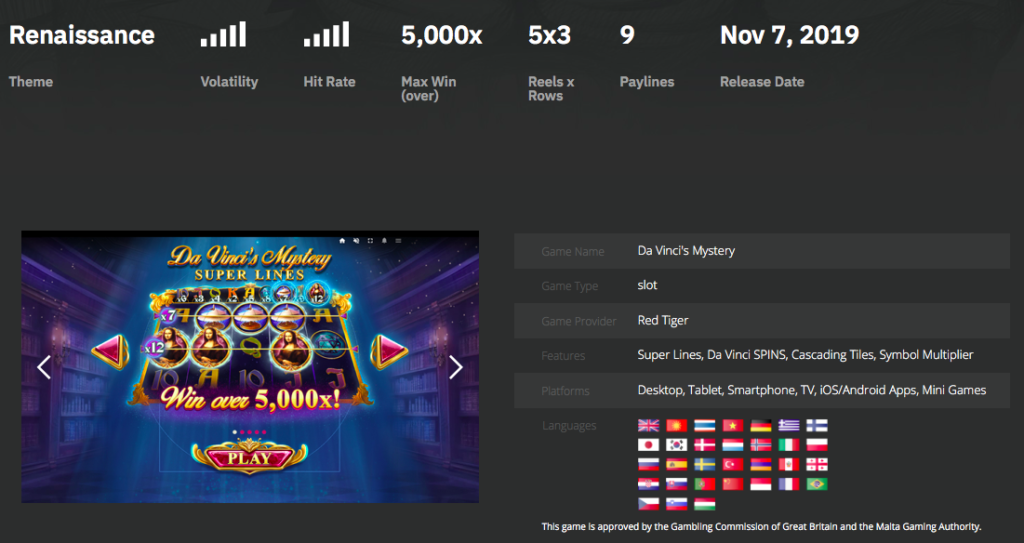The width and height of the screenshot is (1024, 543).
Task: Click the Red Tiger game provider text
Action: [663, 320]
